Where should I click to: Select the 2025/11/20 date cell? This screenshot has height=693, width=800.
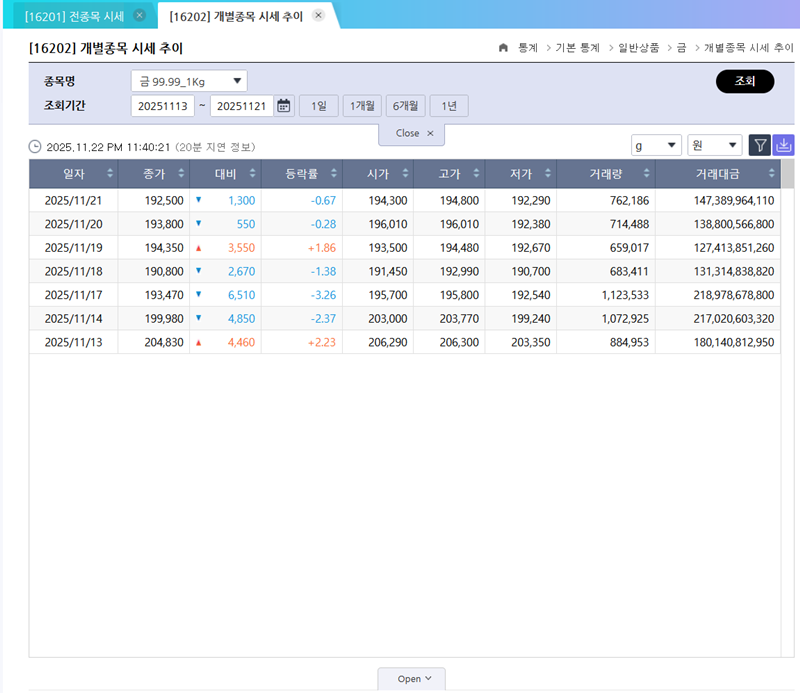[73, 224]
